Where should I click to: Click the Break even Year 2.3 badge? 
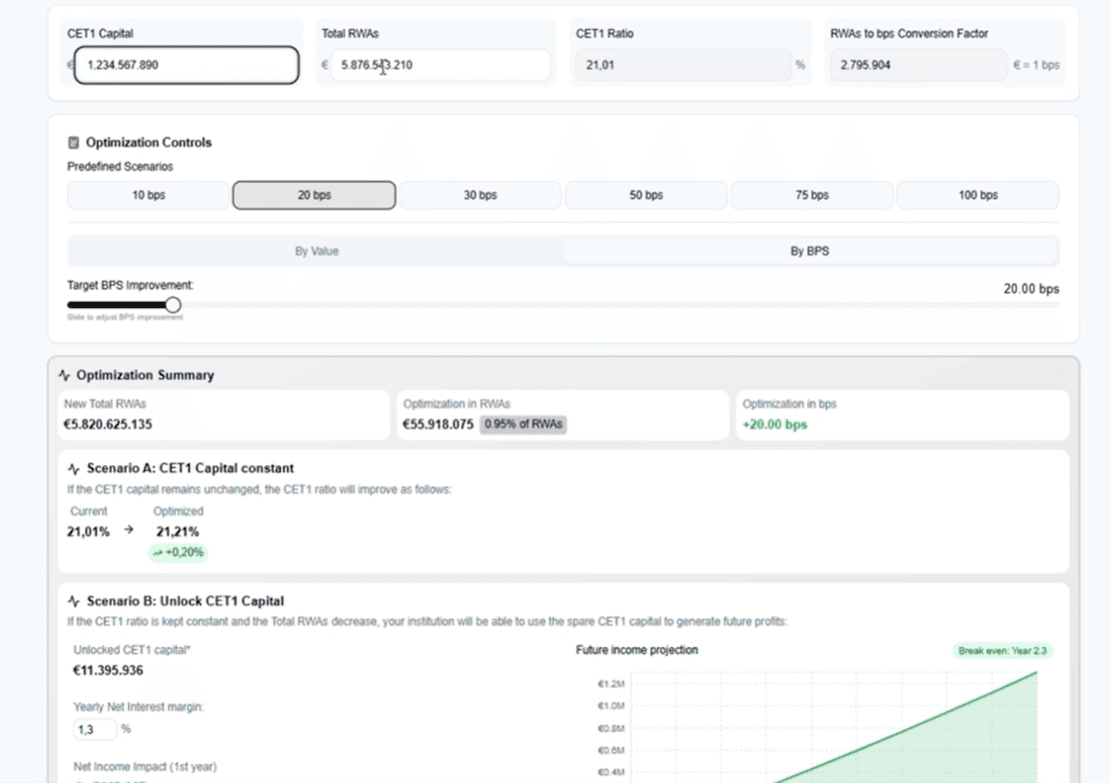[x=1002, y=651]
